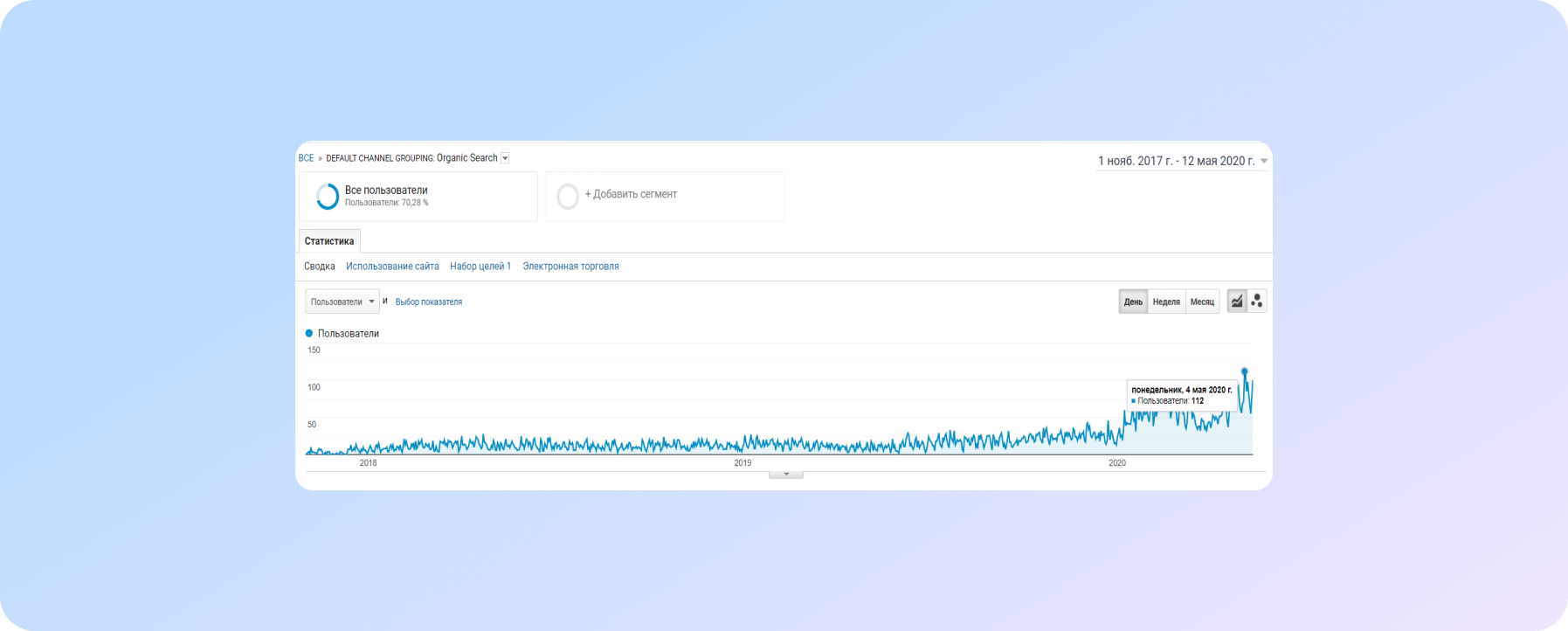Click the tooltip showing Пользователи: 112

coord(1182,395)
